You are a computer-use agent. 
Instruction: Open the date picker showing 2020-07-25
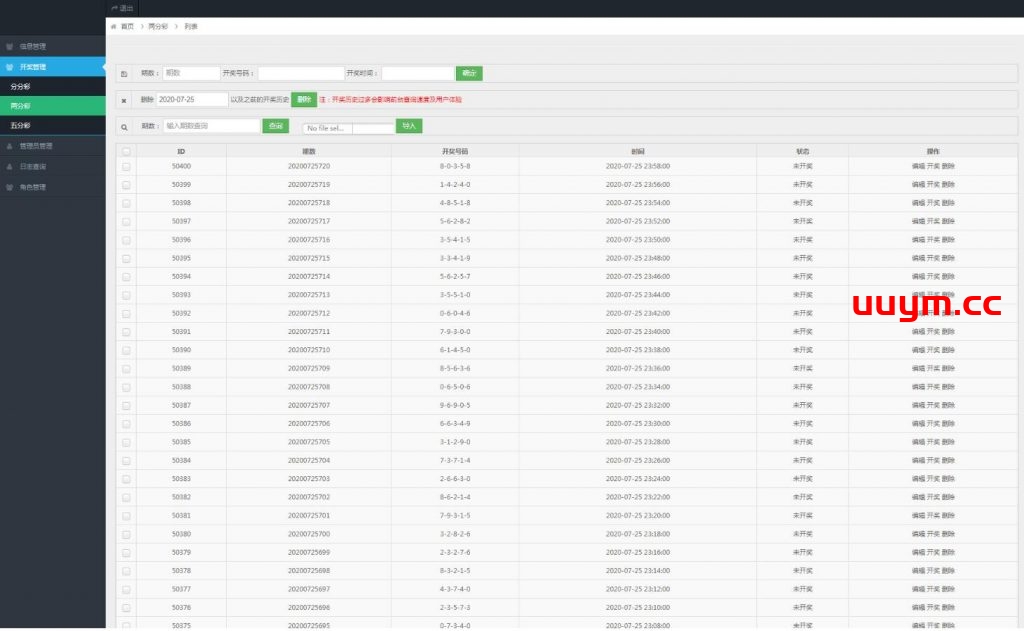191,100
